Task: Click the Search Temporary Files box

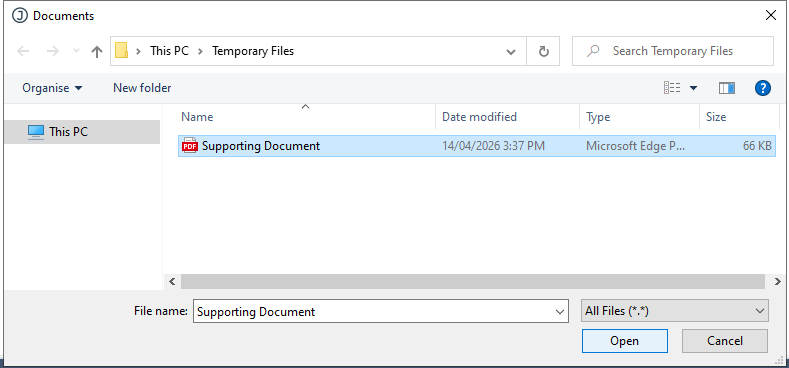Action: click(x=673, y=51)
